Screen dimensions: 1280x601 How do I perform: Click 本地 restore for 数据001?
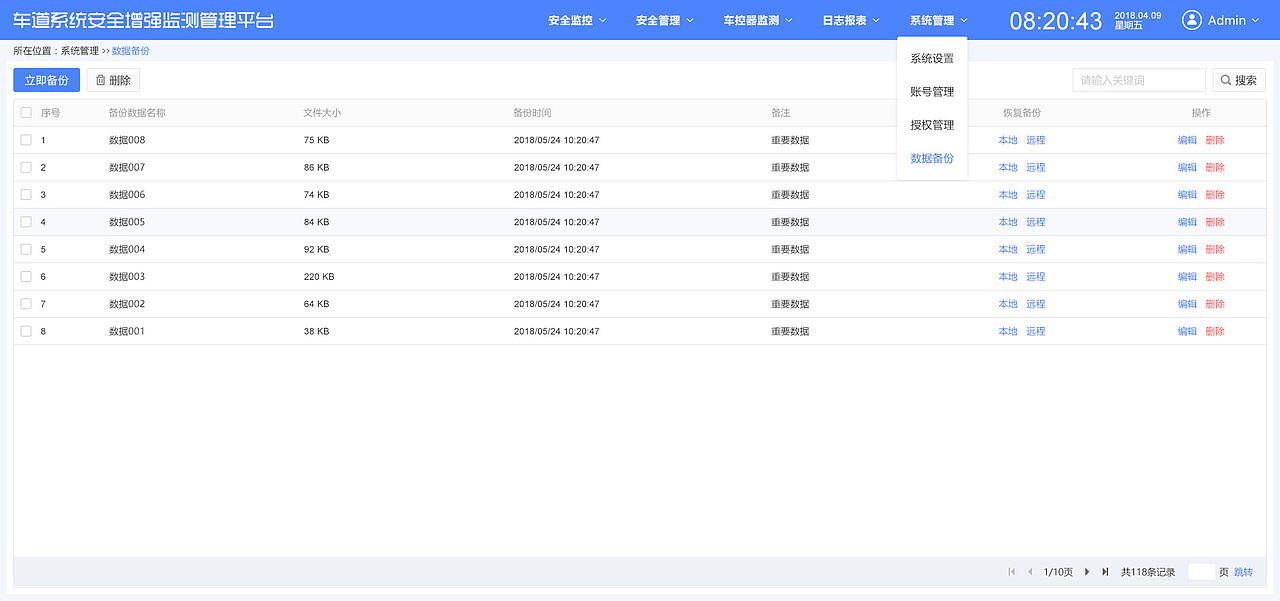(1008, 331)
